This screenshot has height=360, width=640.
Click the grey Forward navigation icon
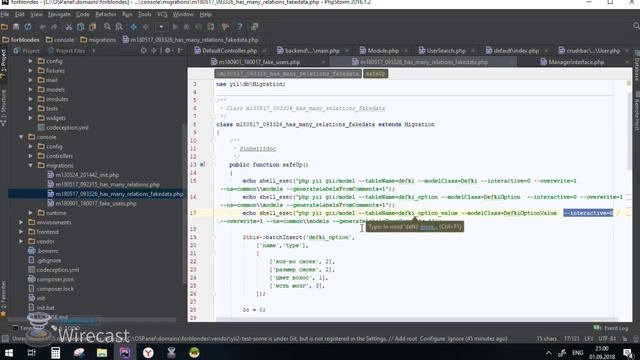click(x=145, y=27)
